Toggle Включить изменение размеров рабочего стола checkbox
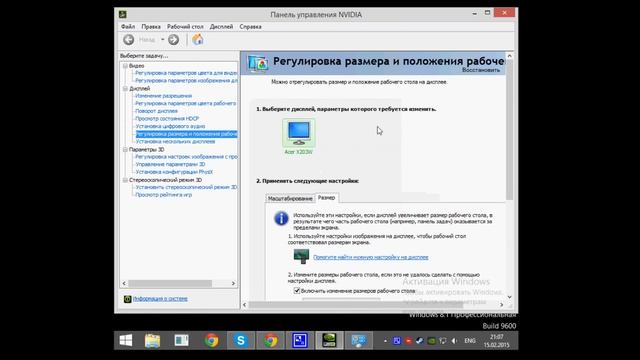This screenshot has width=640, height=360. 297,291
